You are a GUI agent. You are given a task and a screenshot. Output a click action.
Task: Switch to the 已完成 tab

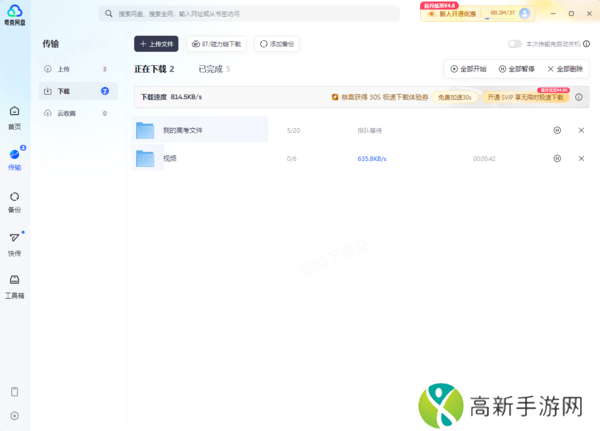point(213,69)
